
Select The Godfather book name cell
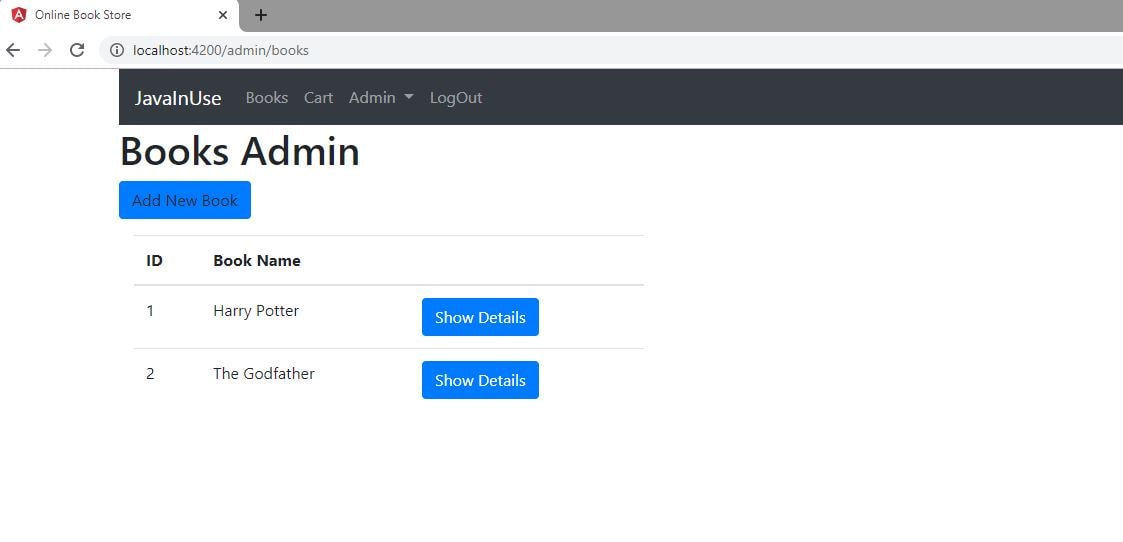click(x=264, y=374)
